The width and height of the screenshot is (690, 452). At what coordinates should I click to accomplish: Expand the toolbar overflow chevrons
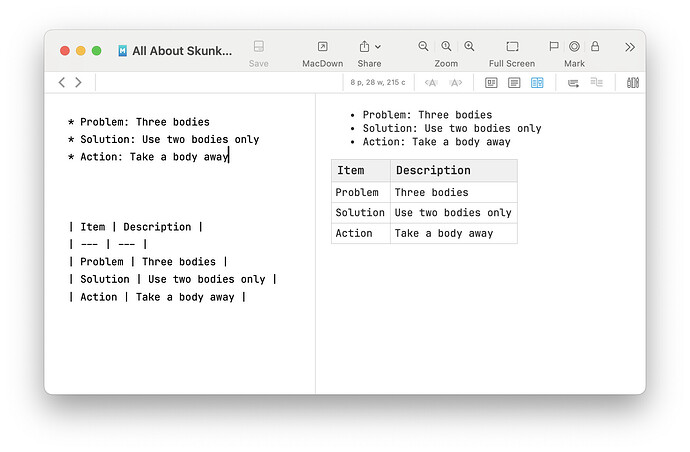(x=629, y=47)
